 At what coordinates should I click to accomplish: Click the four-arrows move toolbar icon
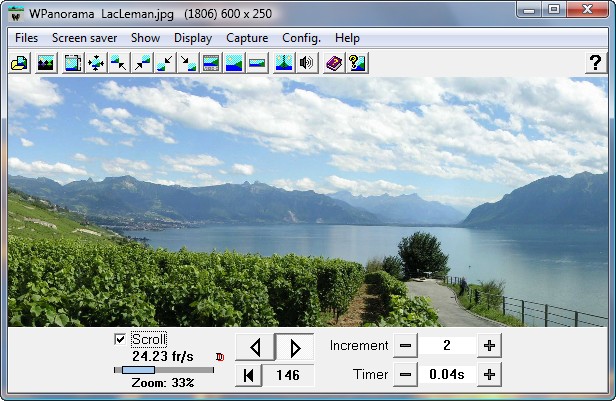coord(96,63)
